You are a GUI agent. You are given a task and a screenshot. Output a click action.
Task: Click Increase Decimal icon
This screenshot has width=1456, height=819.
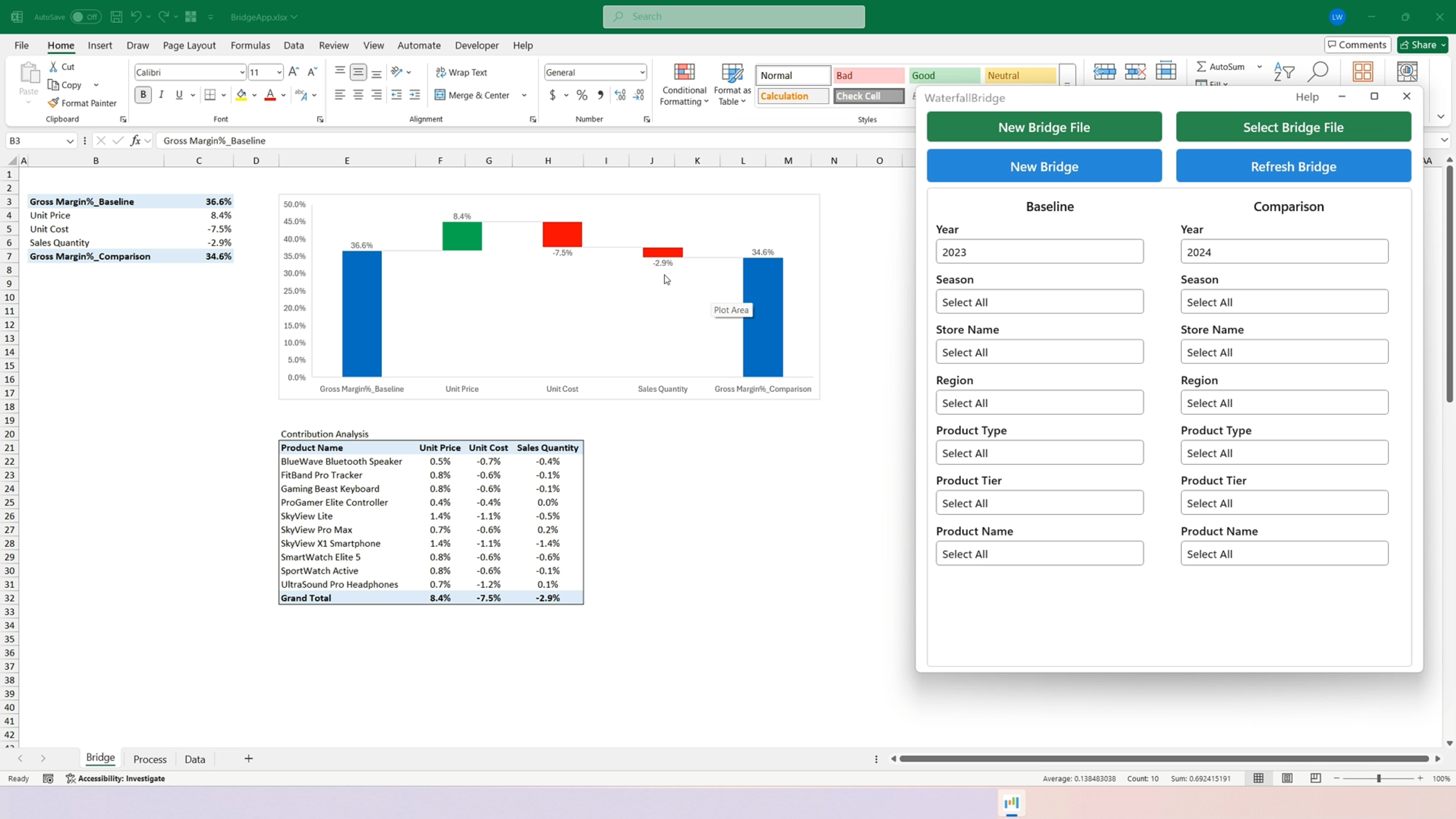[620, 95]
